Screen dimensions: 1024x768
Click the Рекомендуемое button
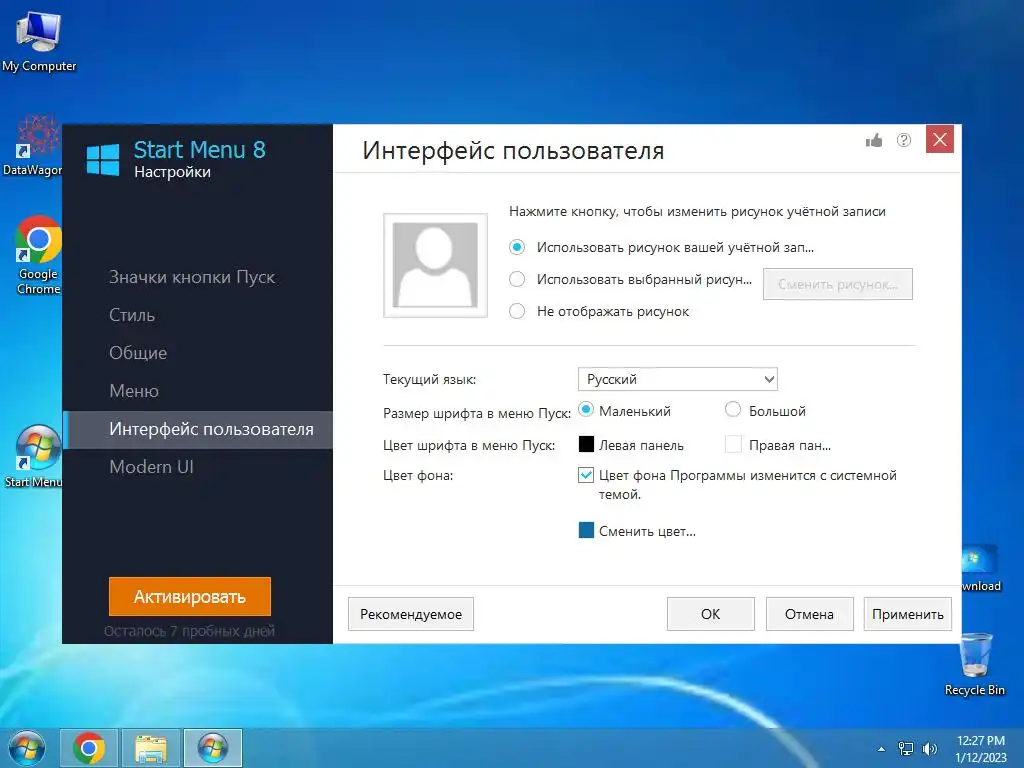point(411,614)
